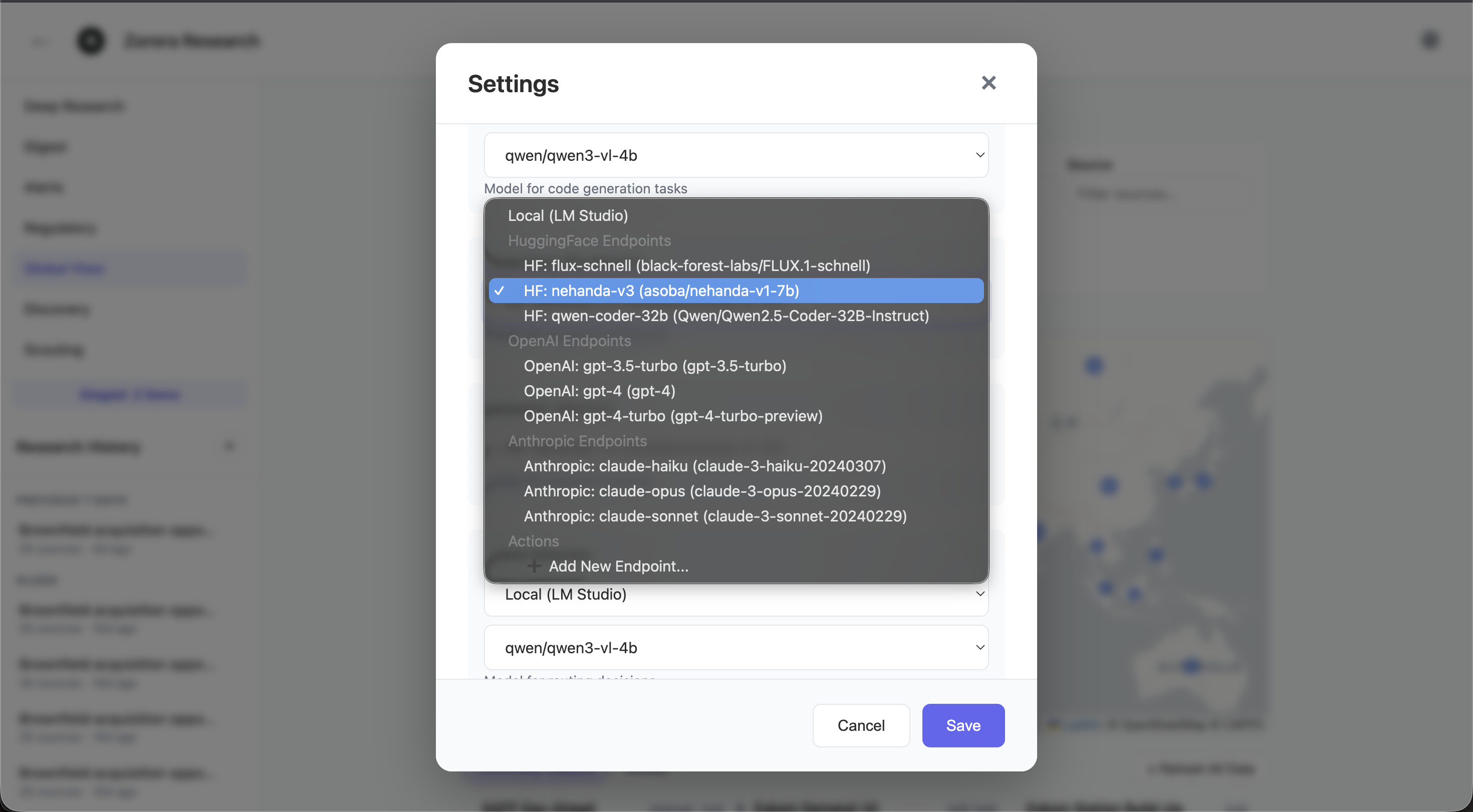The width and height of the screenshot is (1473, 812).
Task: Click the Cancel button
Action: [861, 726]
